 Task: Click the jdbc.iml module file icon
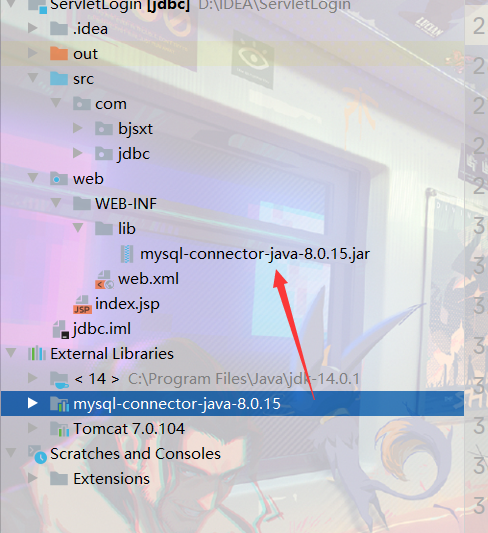click(x=61, y=329)
